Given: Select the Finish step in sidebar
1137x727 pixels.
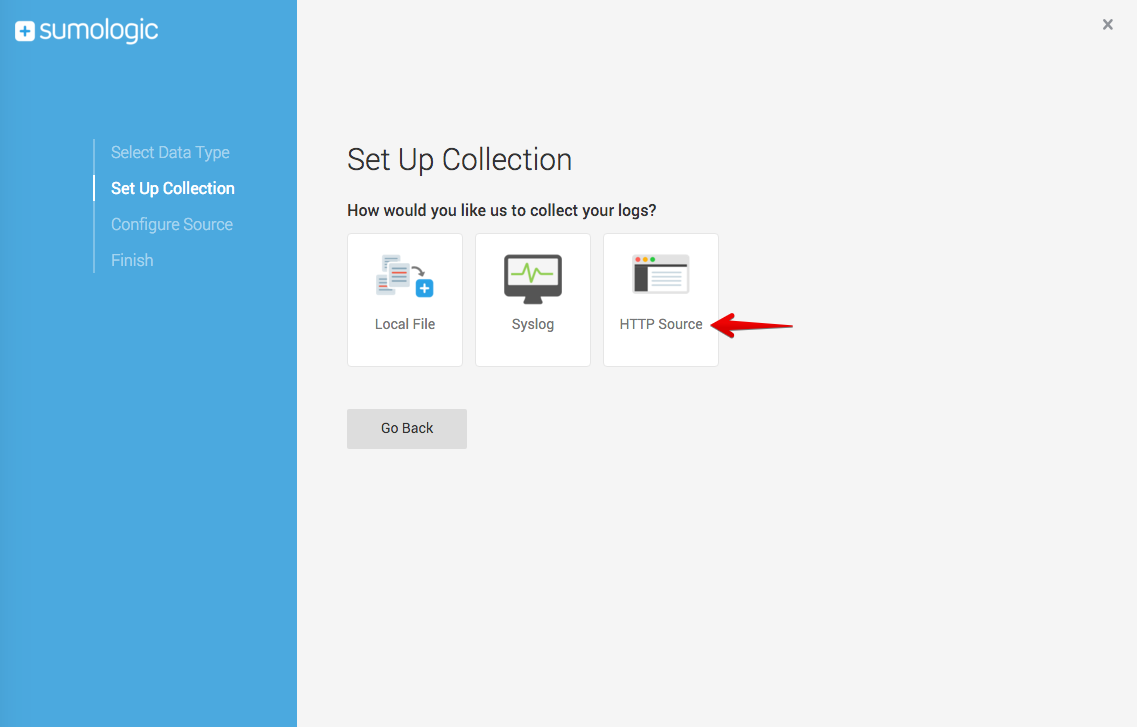Looking at the screenshot, I should [x=132, y=260].
